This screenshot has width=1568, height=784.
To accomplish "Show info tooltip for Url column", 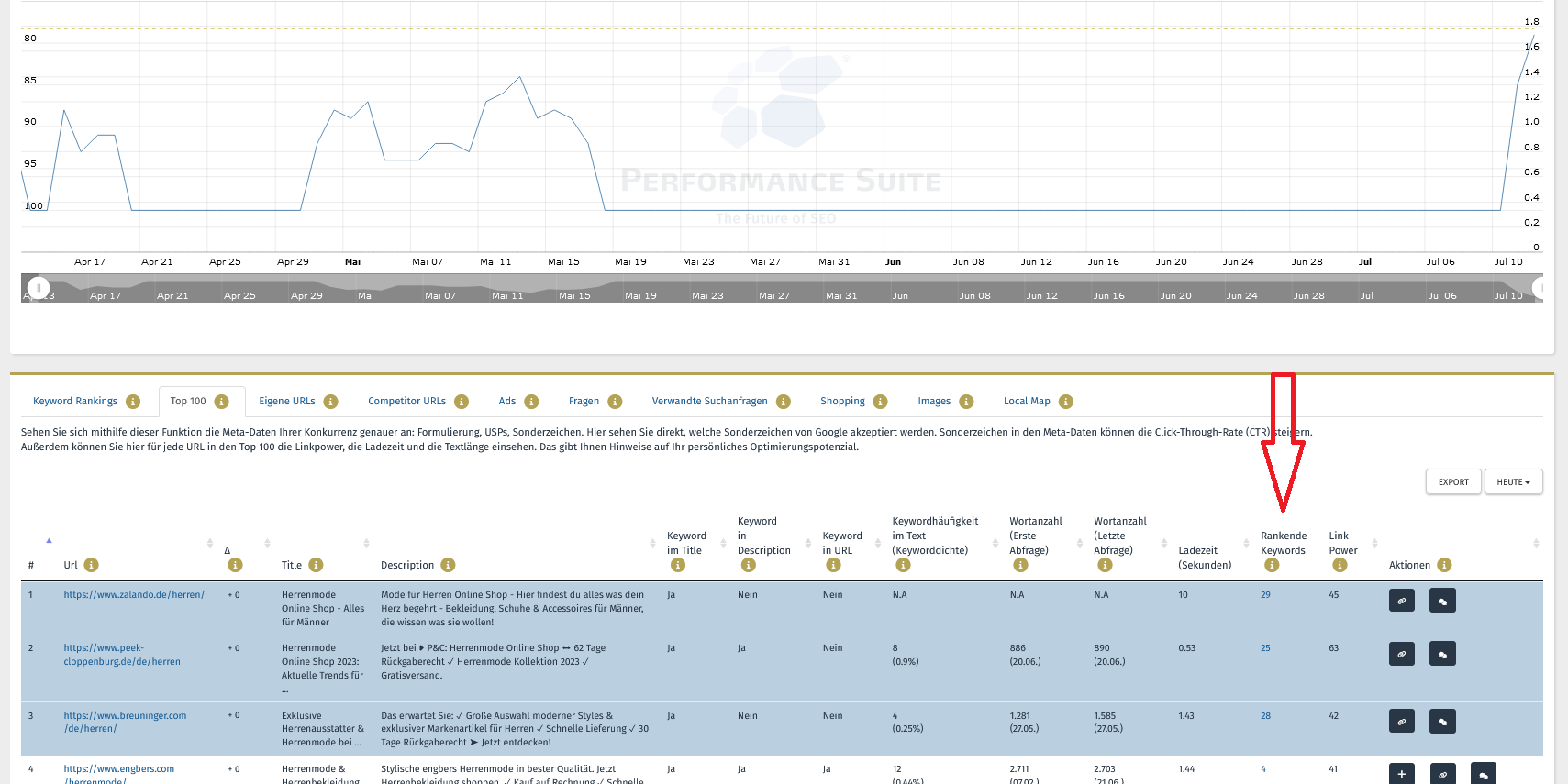I will click(91, 565).
